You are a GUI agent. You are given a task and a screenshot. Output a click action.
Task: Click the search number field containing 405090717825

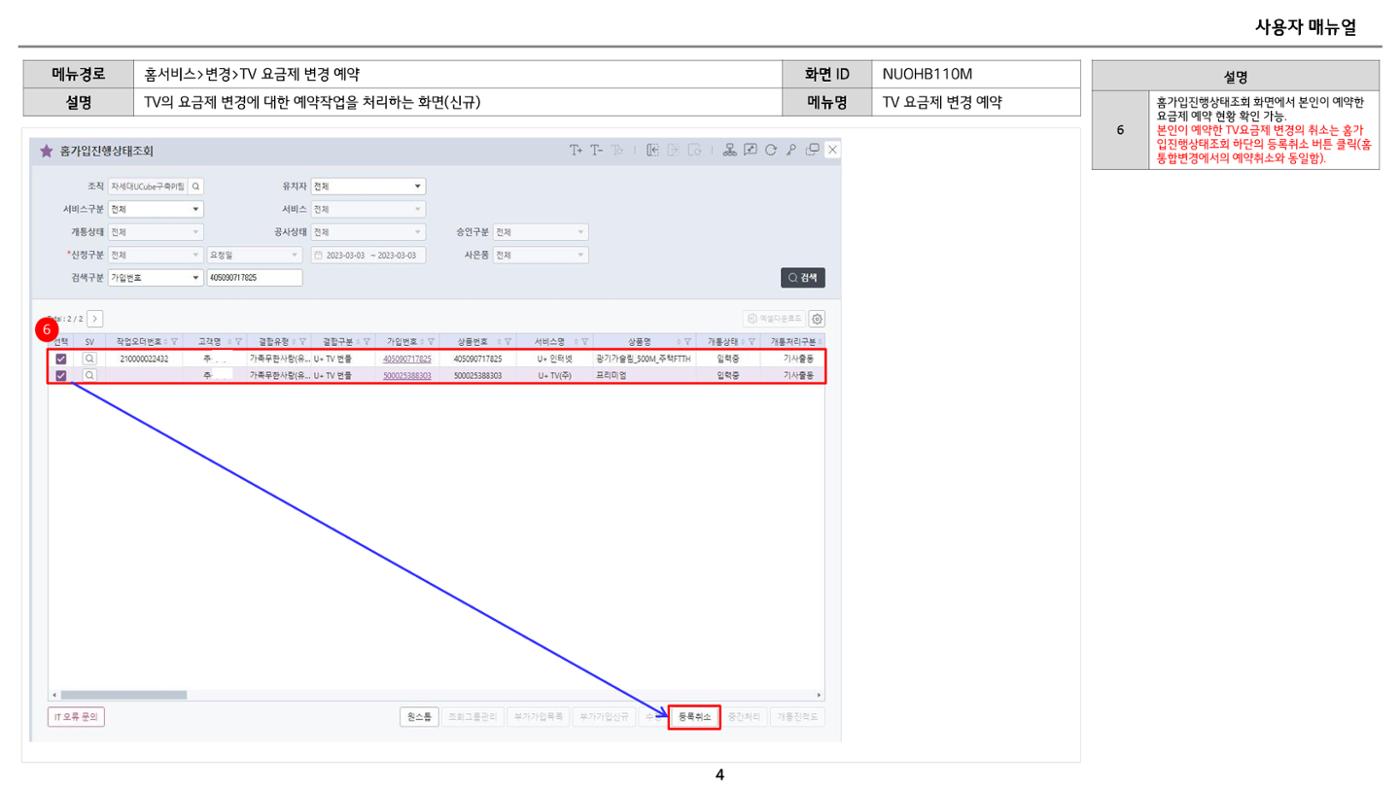[254, 278]
